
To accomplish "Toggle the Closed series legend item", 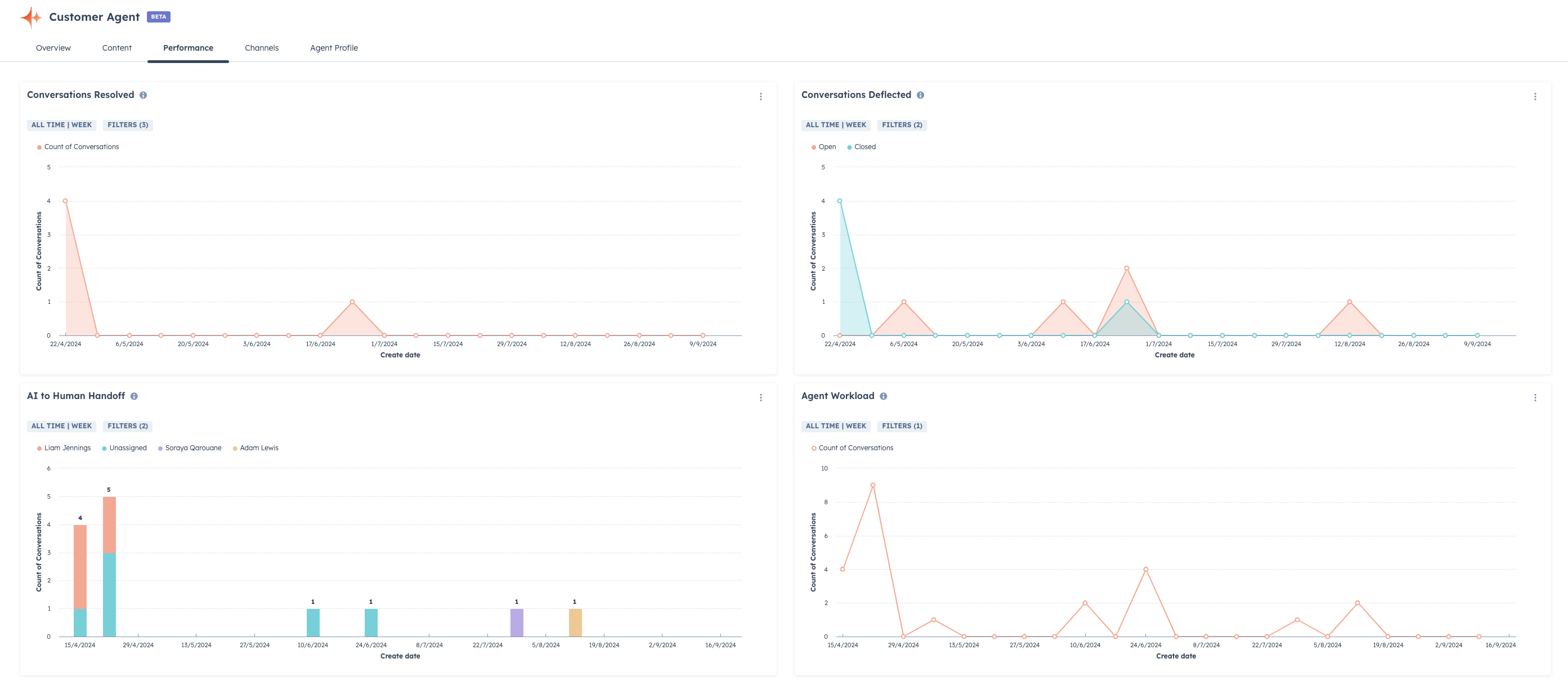I will [x=861, y=147].
